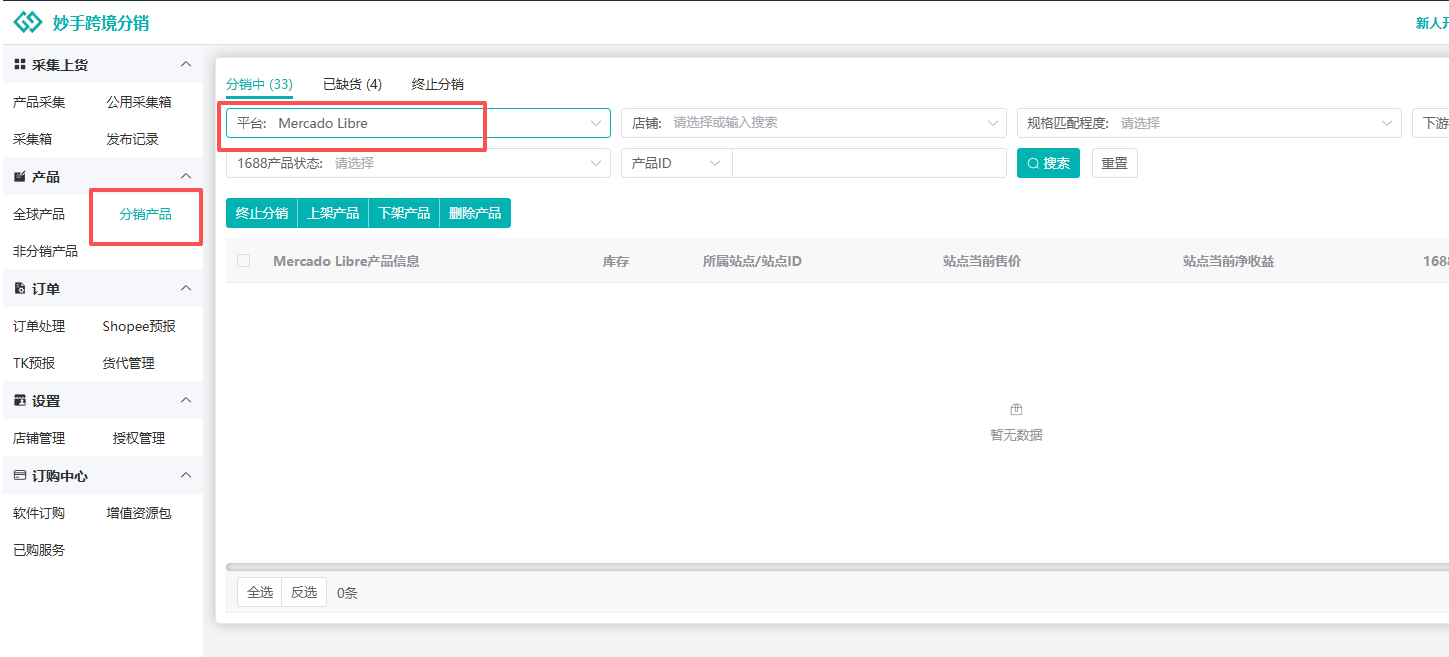The height and width of the screenshot is (657, 1449).
Task: Click the 订单 section document icon
Action: point(20,289)
